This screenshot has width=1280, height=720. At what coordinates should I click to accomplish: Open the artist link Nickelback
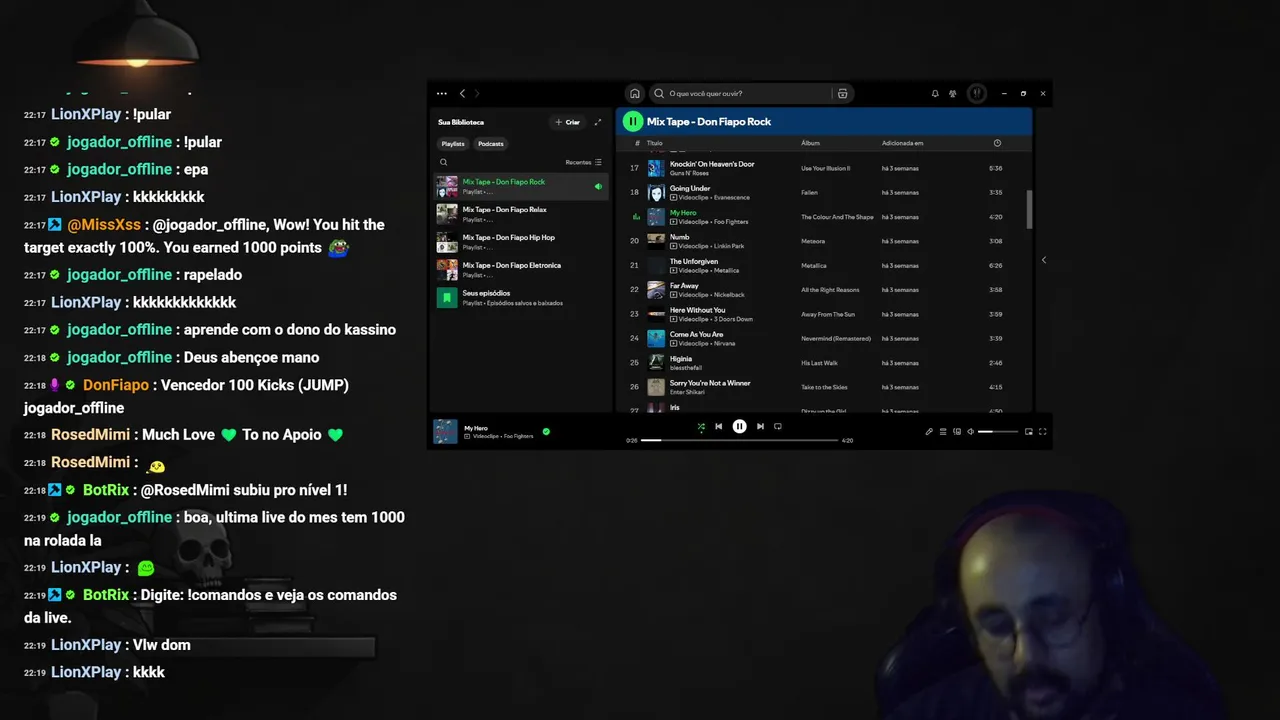(x=729, y=295)
